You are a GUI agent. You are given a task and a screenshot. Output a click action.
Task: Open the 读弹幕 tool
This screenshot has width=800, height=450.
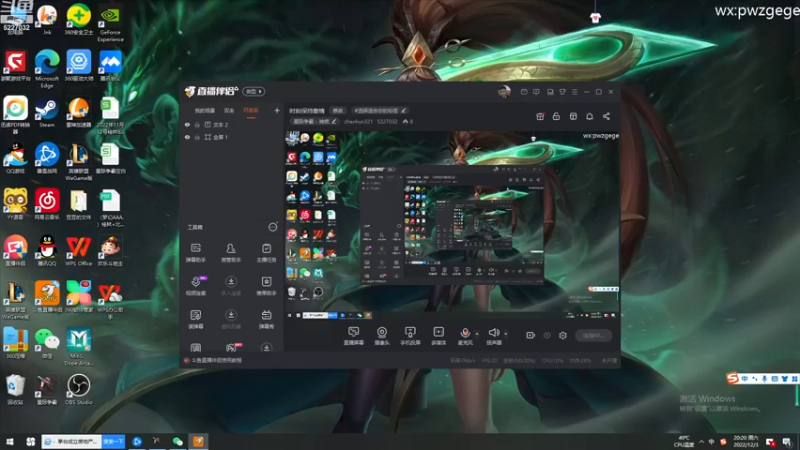click(x=195, y=318)
